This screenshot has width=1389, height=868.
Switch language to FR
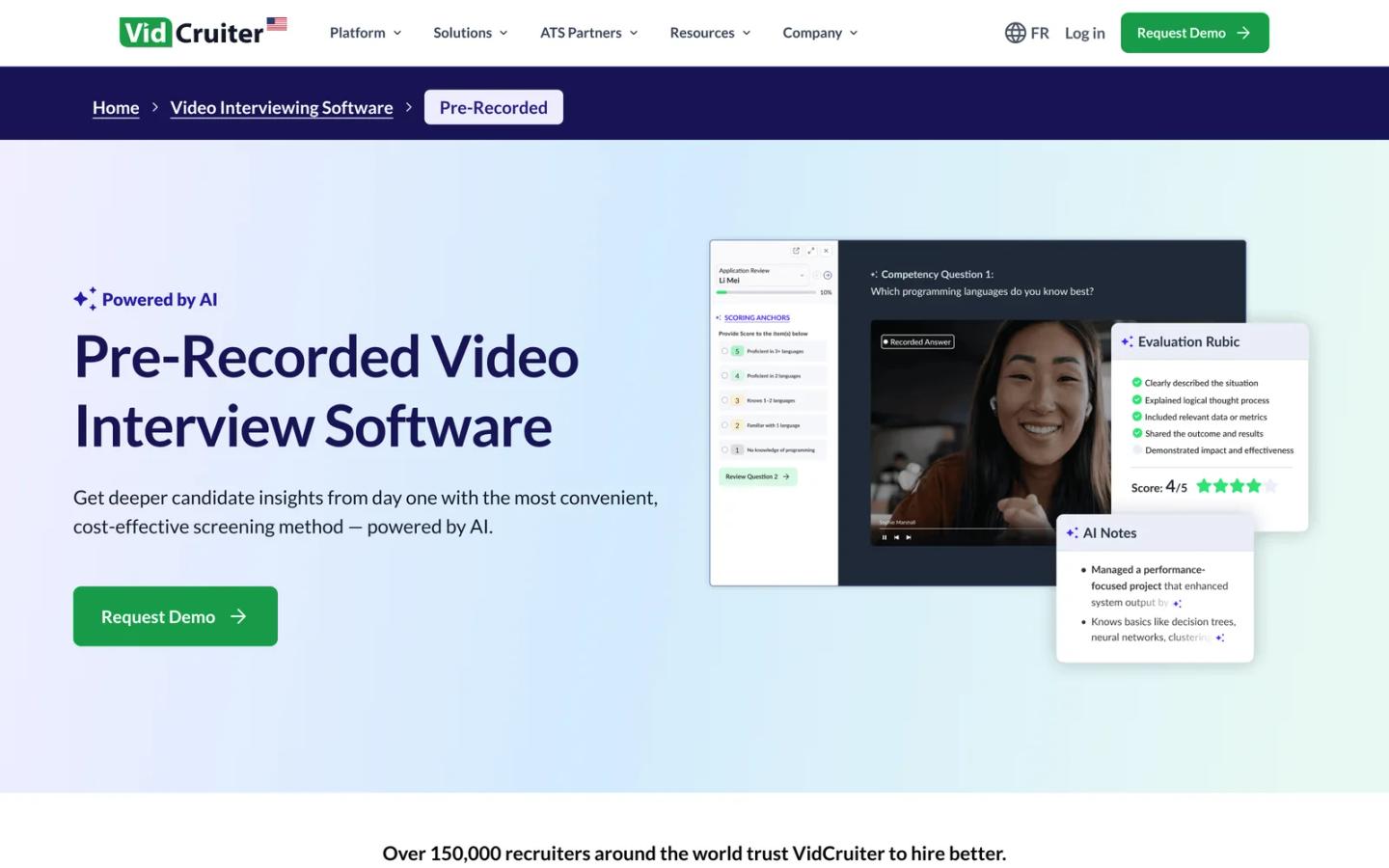click(1040, 33)
